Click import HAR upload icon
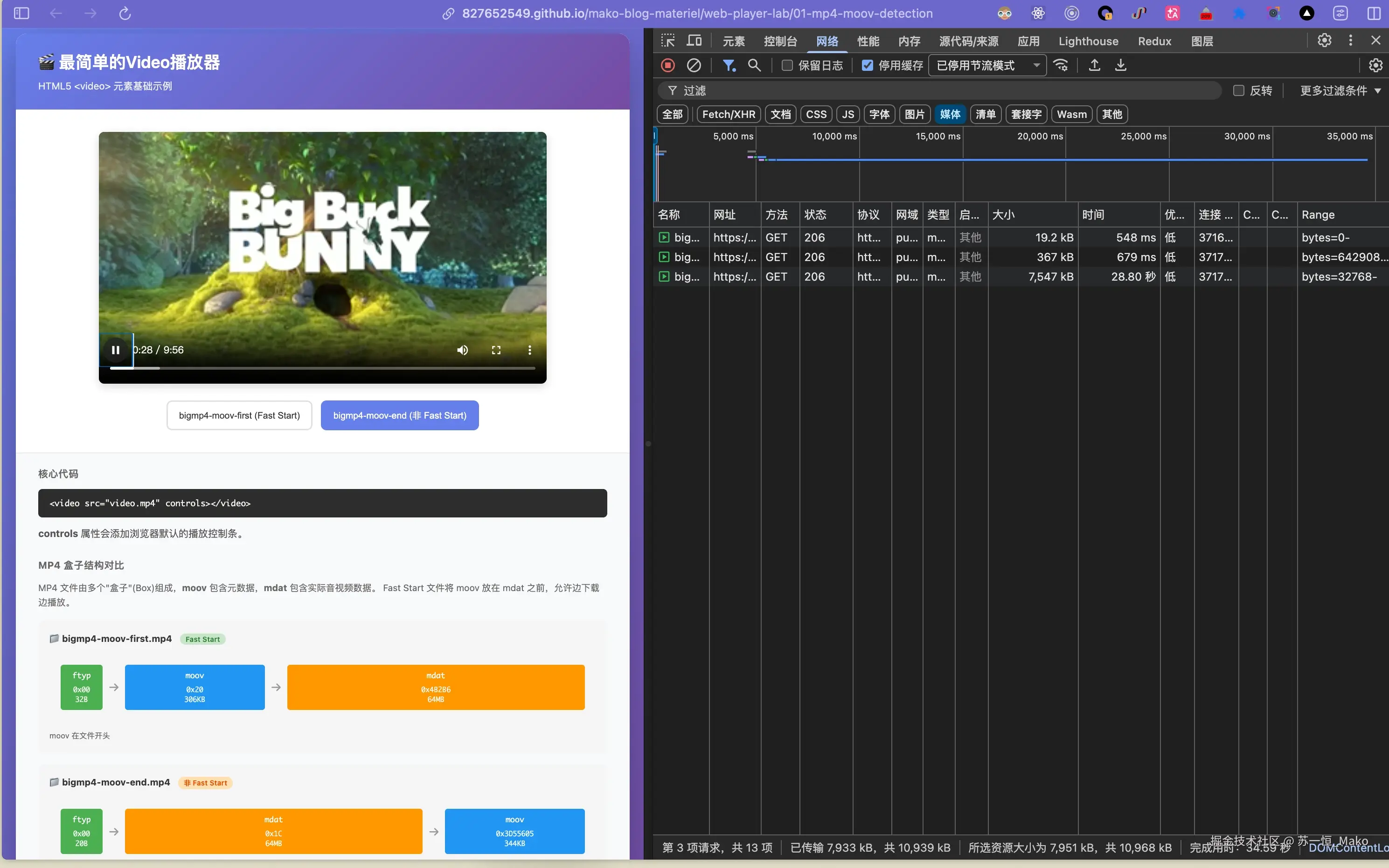 (x=1094, y=65)
